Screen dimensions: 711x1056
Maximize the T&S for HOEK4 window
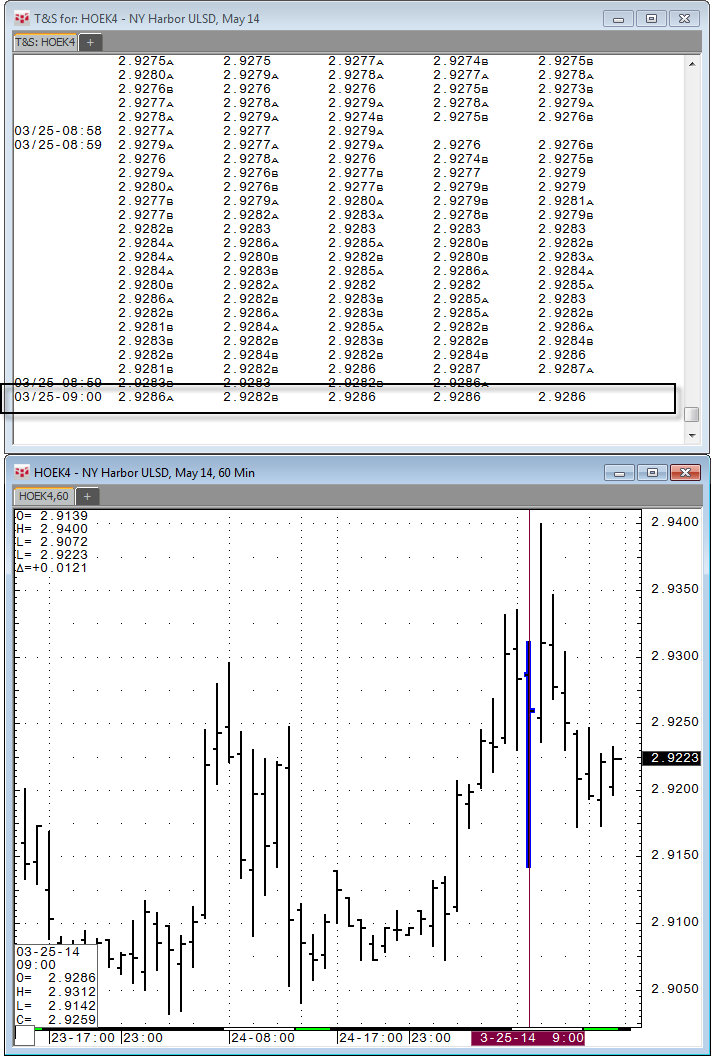[651, 18]
